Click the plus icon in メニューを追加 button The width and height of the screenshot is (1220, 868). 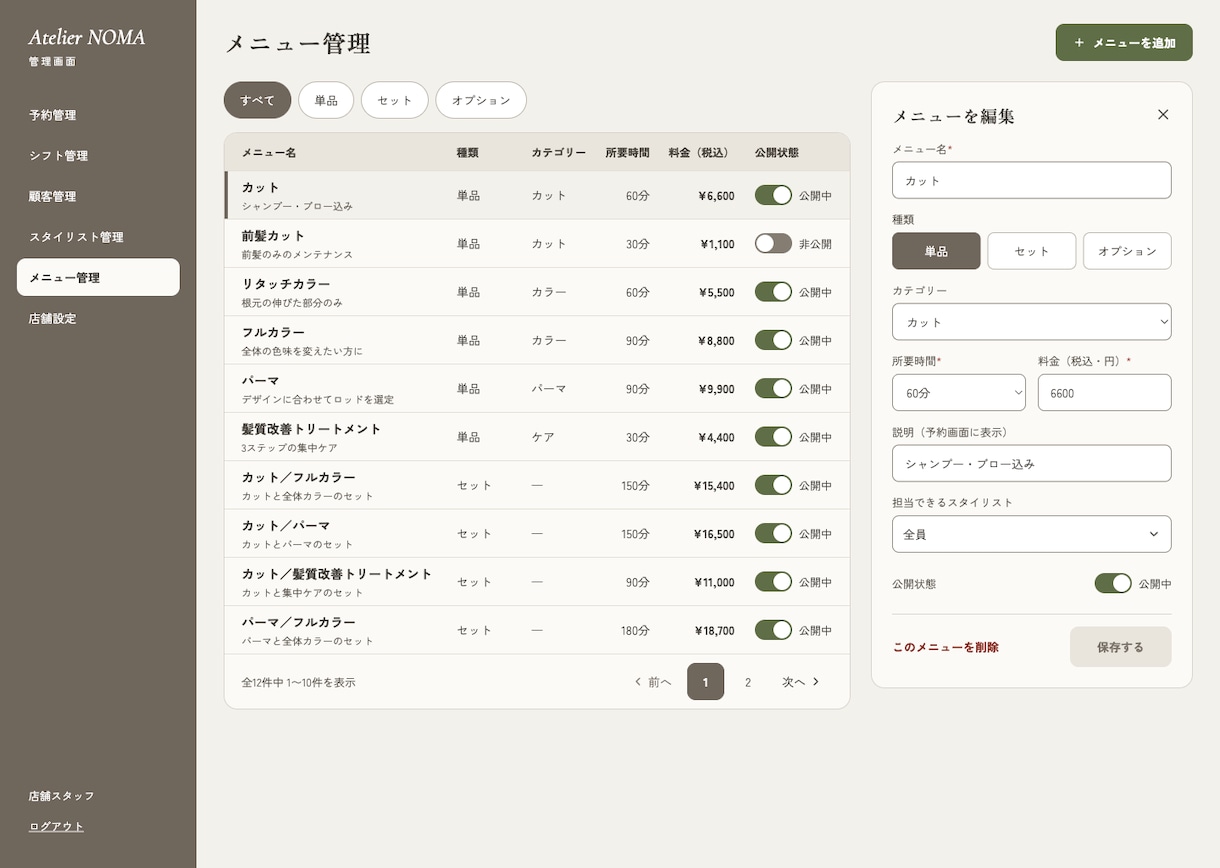tap(1079, 43)
